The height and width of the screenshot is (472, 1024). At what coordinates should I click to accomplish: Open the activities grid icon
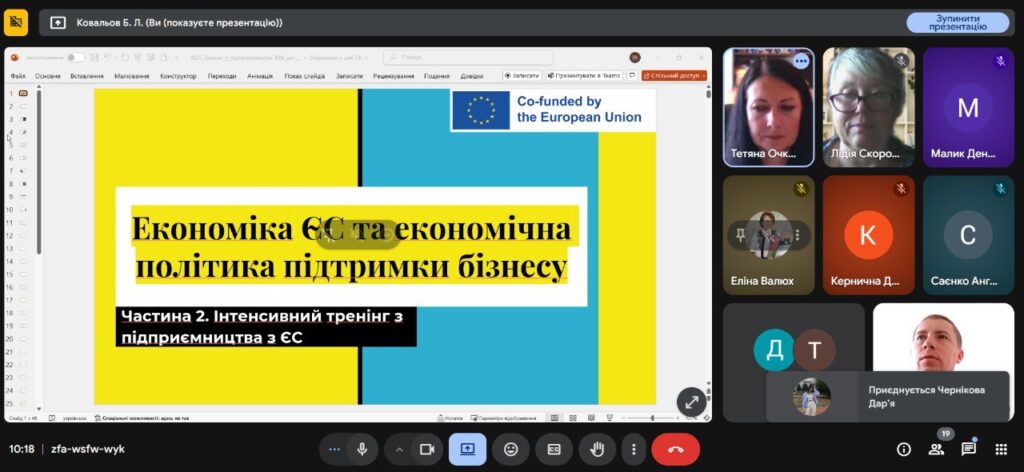[1001, 449]
